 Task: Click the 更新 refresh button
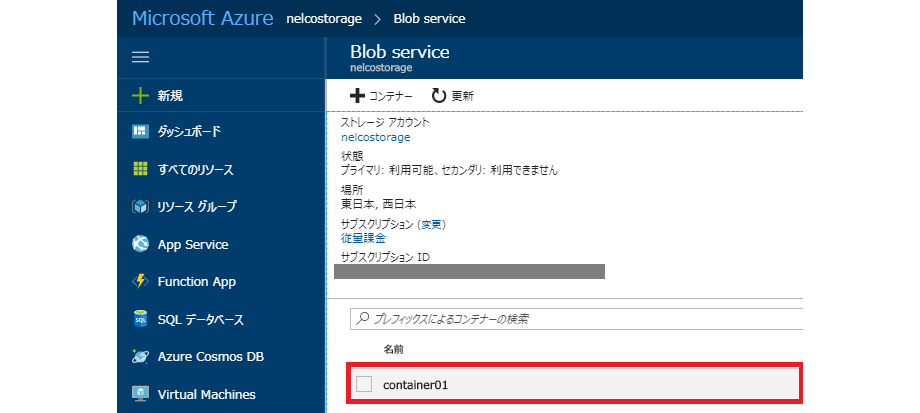click(452, 96)
